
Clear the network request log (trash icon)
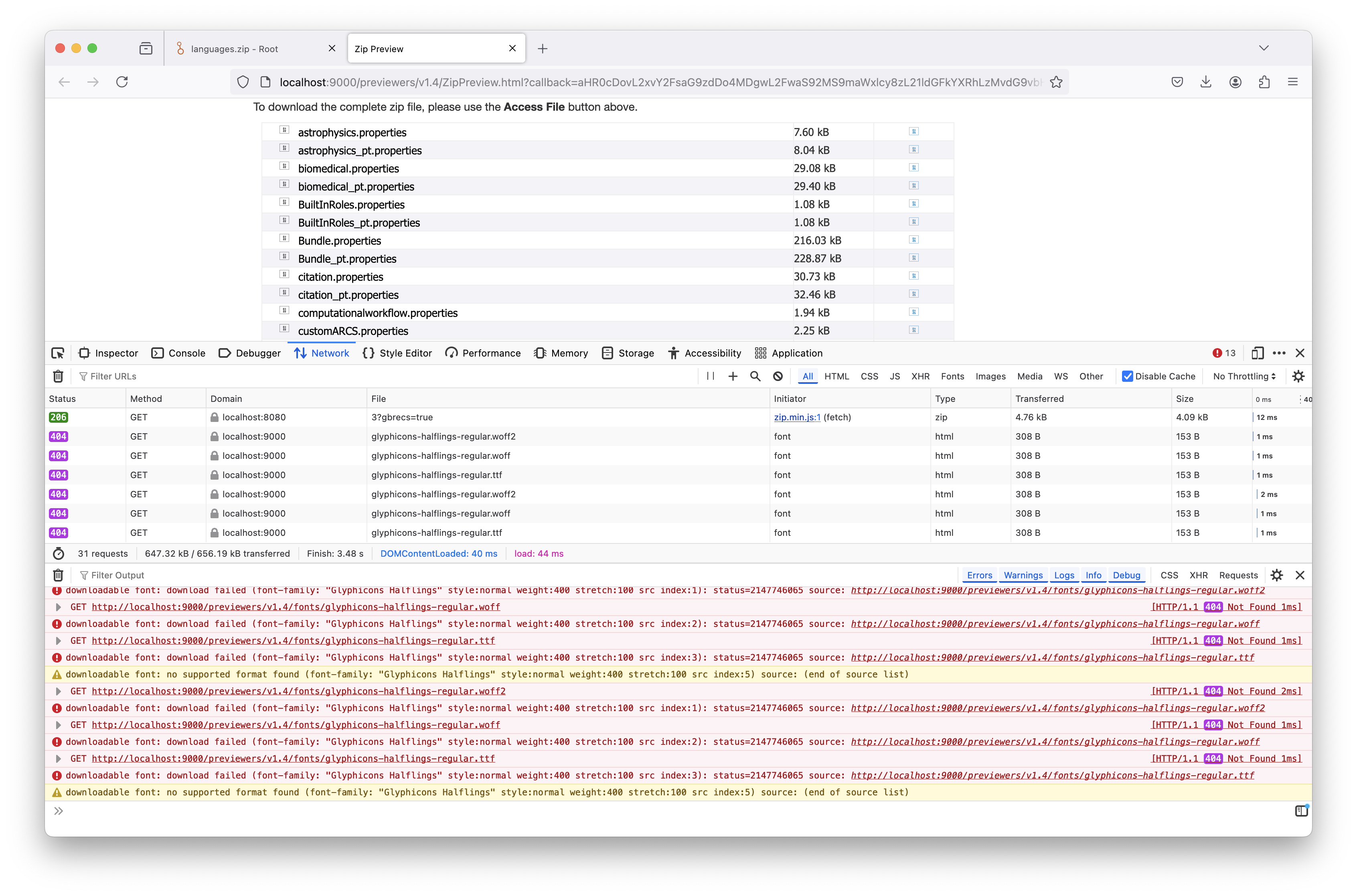point(58,376)
